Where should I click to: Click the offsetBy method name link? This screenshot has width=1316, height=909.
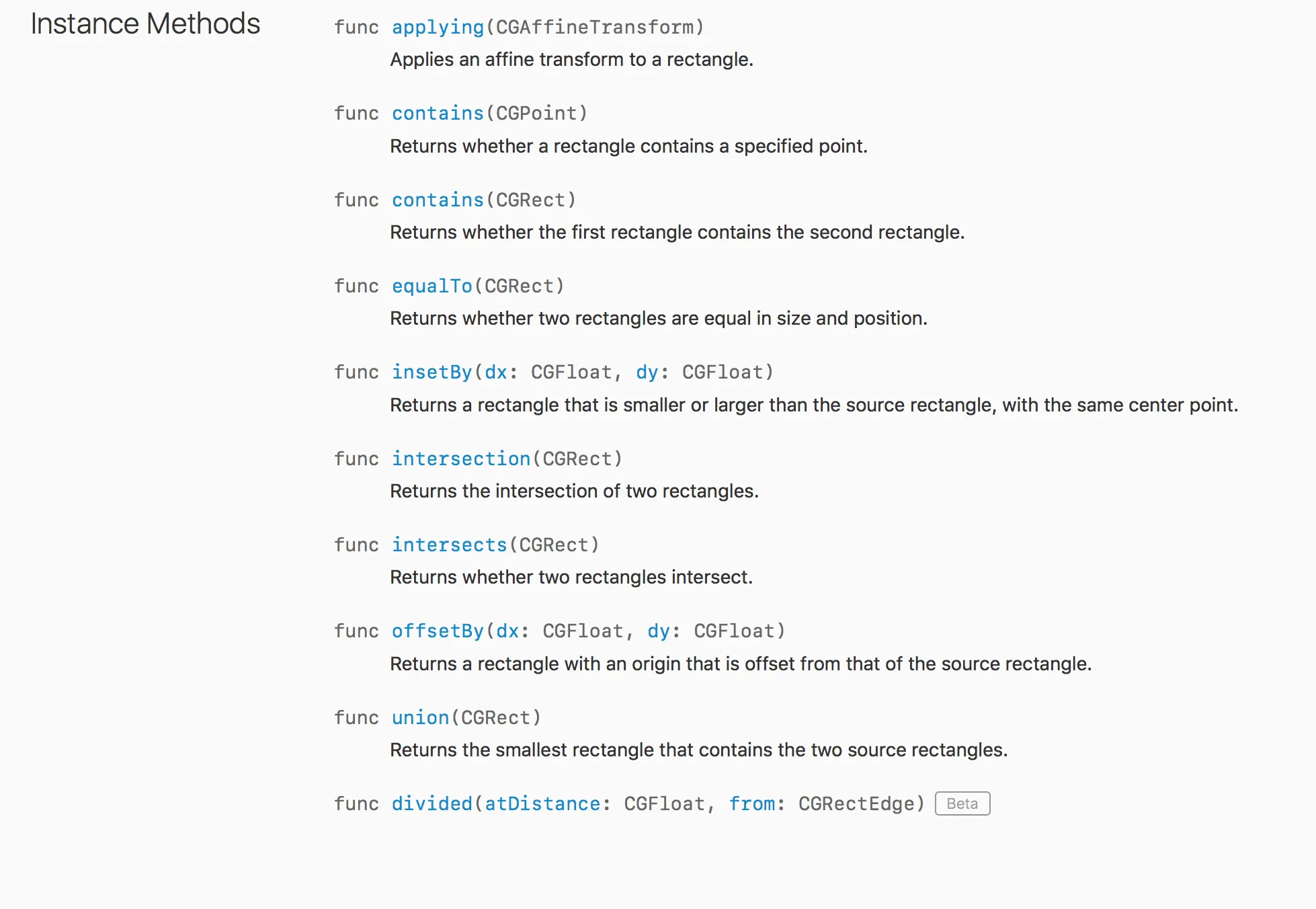[x=438, y=631]
